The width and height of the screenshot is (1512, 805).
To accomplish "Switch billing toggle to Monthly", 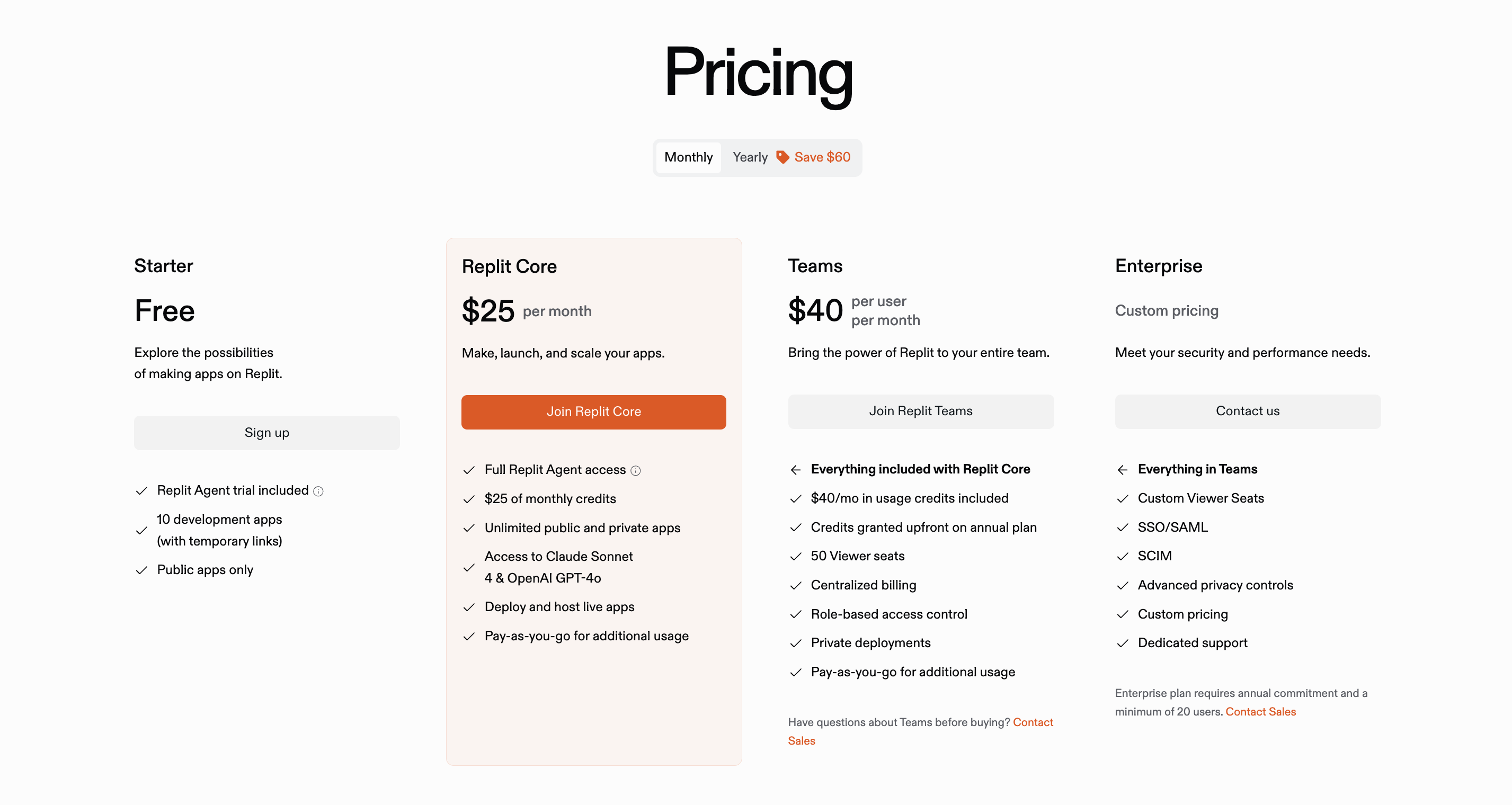I will [x=688, y=157].
